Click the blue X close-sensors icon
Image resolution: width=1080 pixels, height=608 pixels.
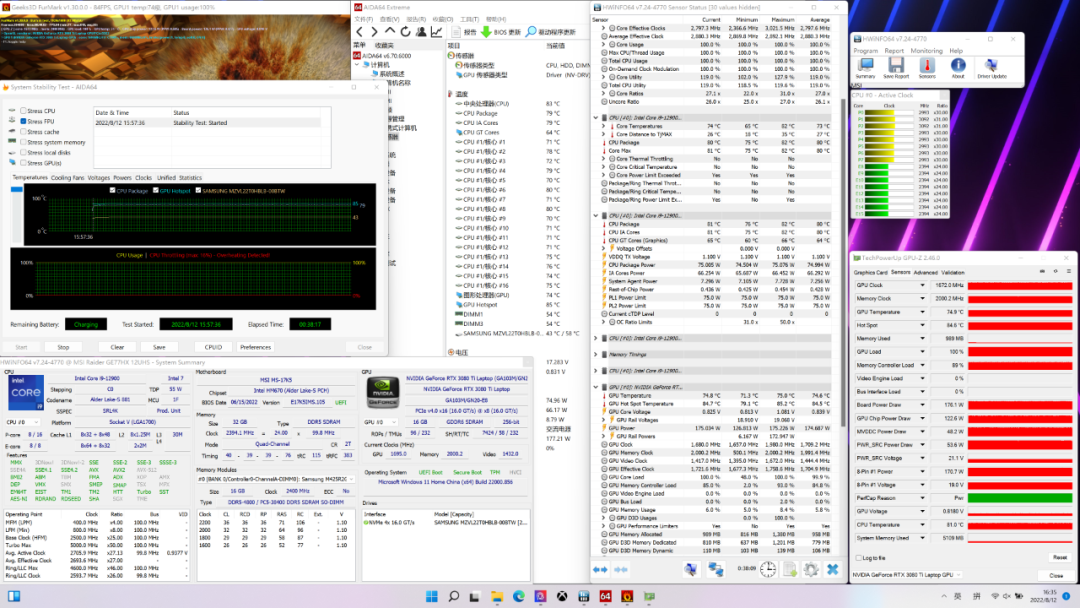click(832, 569)
